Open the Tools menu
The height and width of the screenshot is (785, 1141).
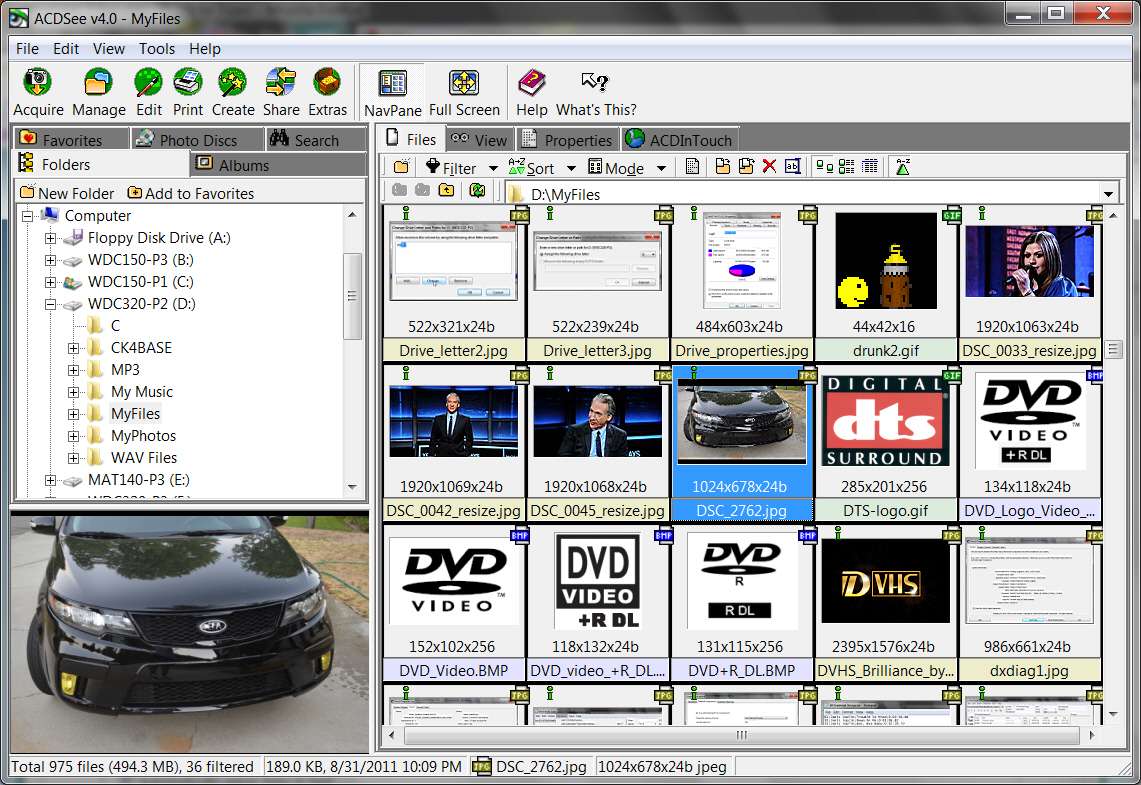pyautogui.click(x=156, y=49)
